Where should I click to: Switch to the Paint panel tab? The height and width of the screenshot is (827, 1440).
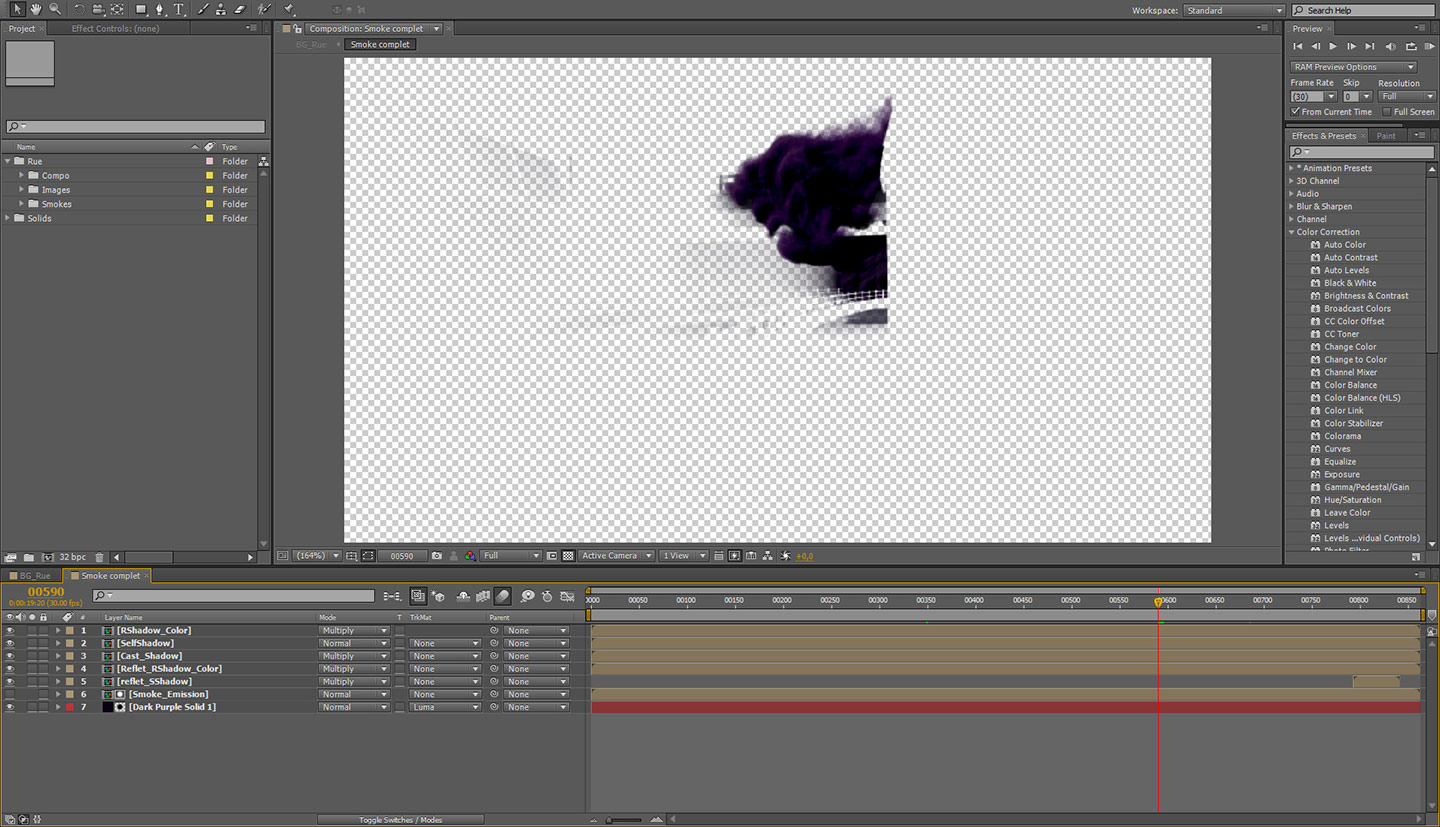click(1386, 136)
